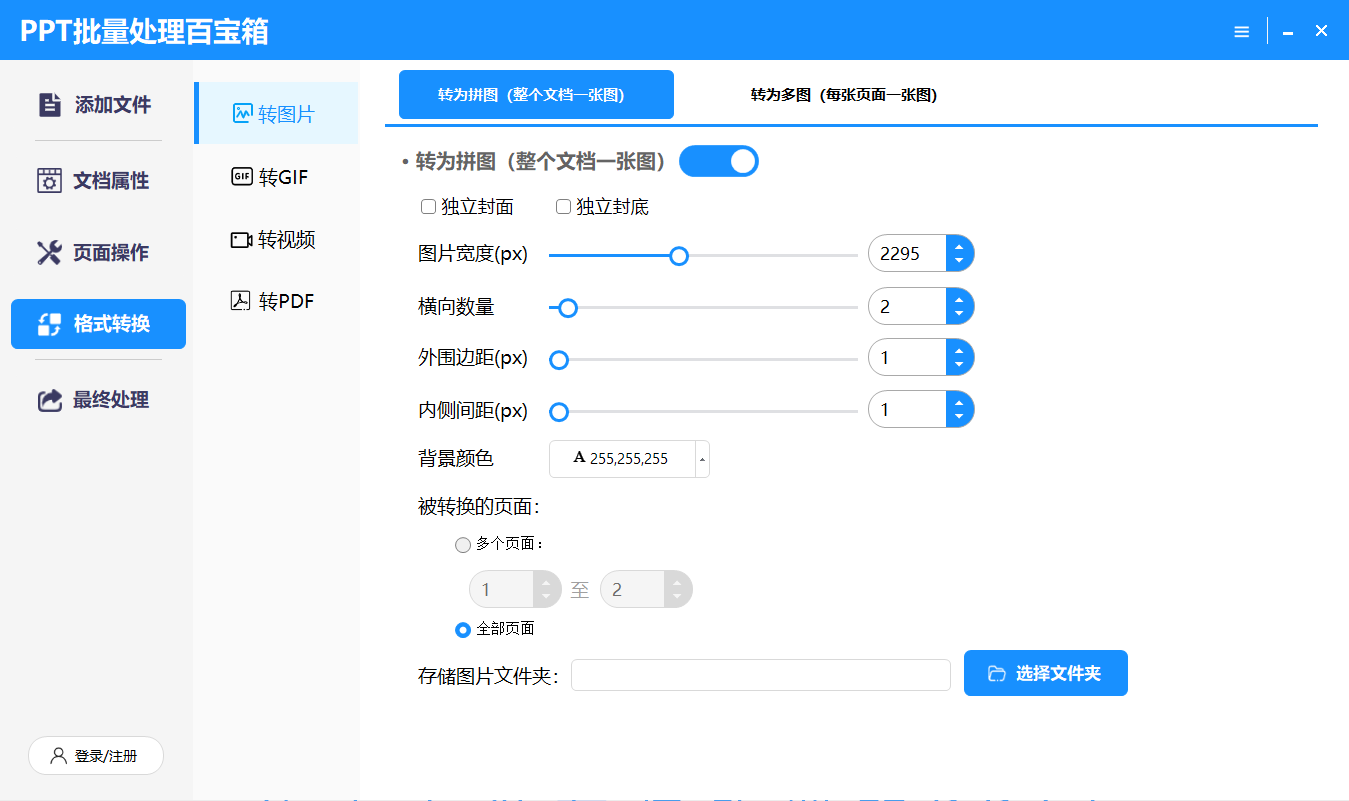Decrease 内侧间距 with the down stepper arrow
The height and width of the screenshot is (801, 1349).
[x=959, y=418]
